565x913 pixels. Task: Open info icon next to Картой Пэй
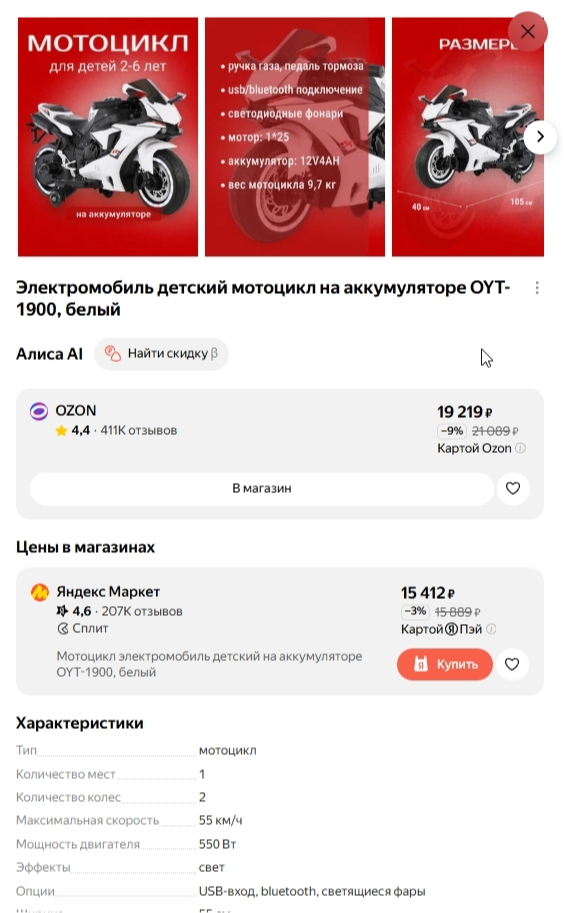(491, 629)
